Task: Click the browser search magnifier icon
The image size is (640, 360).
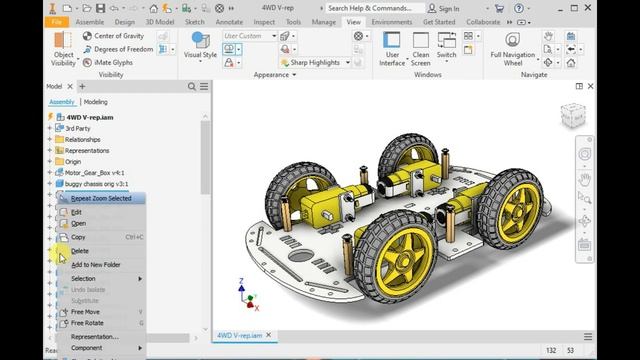Action: 191,87
